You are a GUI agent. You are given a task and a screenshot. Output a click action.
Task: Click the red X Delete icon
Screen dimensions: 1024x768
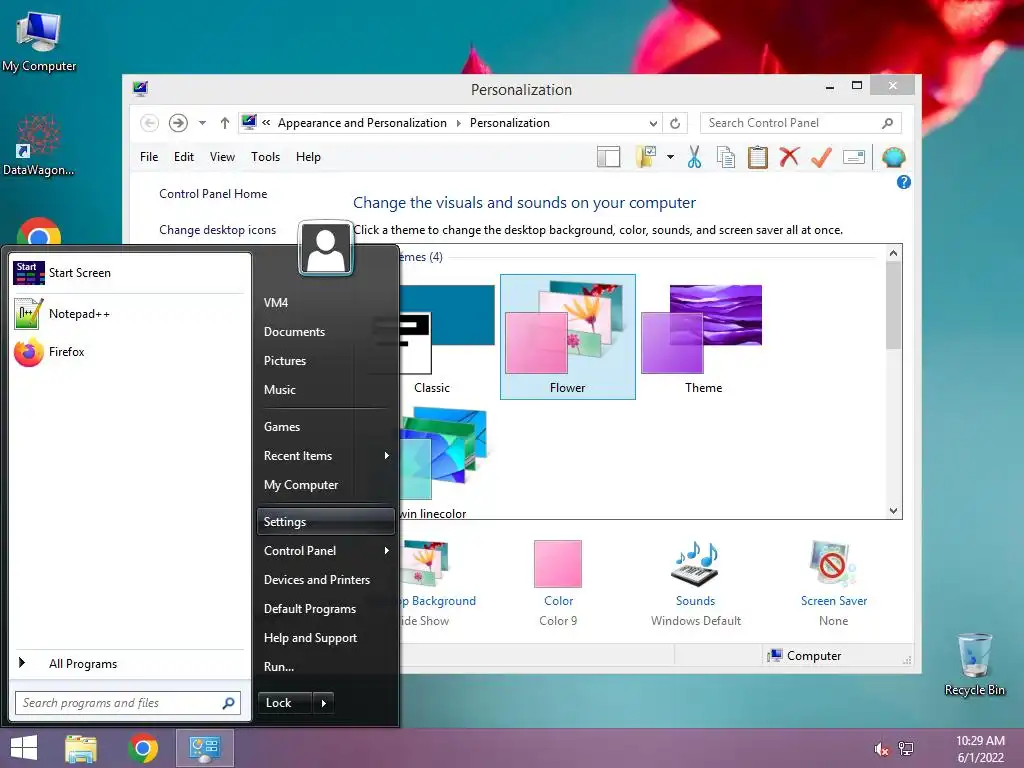[x=790, y=157]
